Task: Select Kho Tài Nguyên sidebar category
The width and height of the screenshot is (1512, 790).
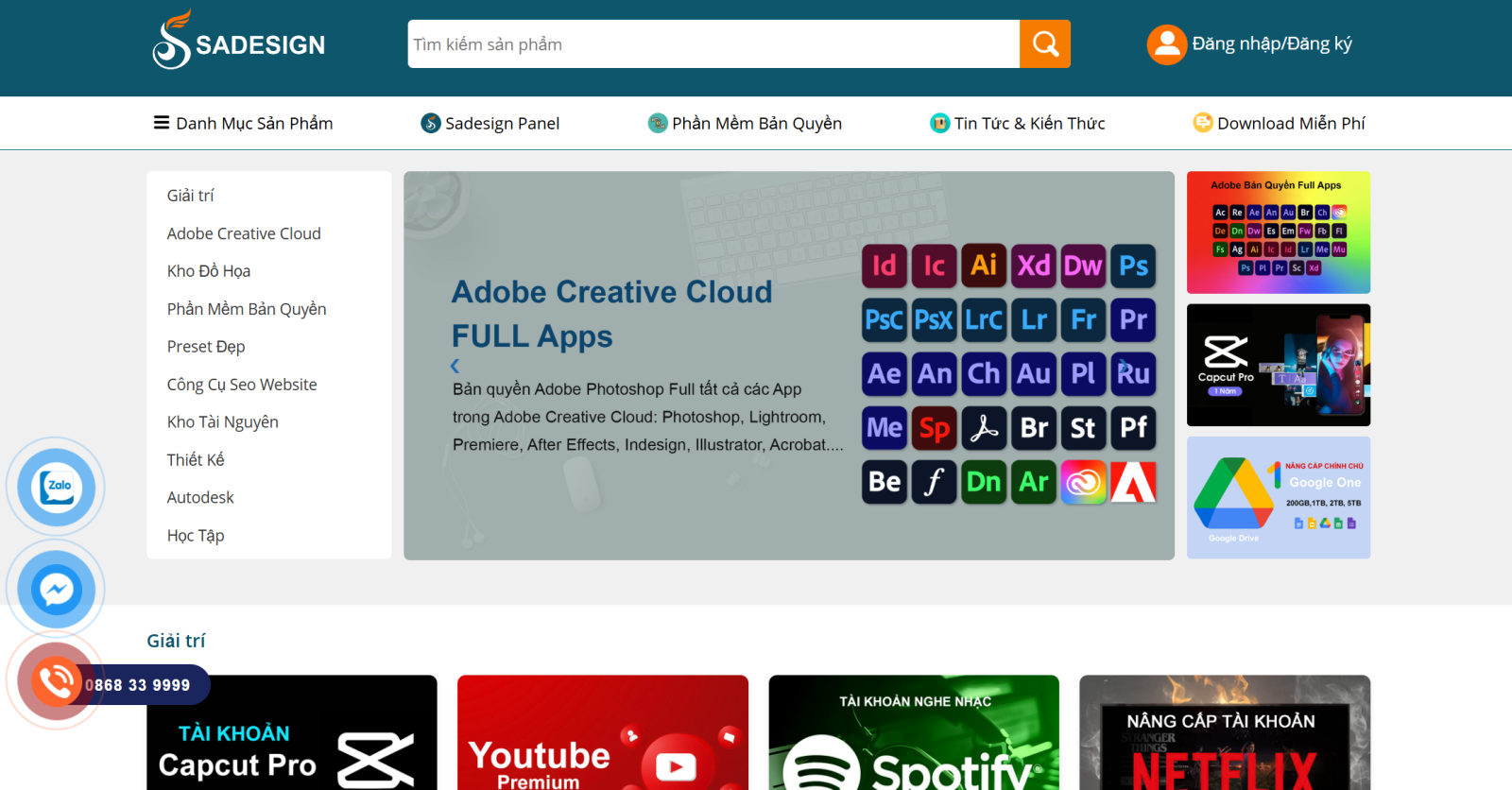Action: point(223,422)
